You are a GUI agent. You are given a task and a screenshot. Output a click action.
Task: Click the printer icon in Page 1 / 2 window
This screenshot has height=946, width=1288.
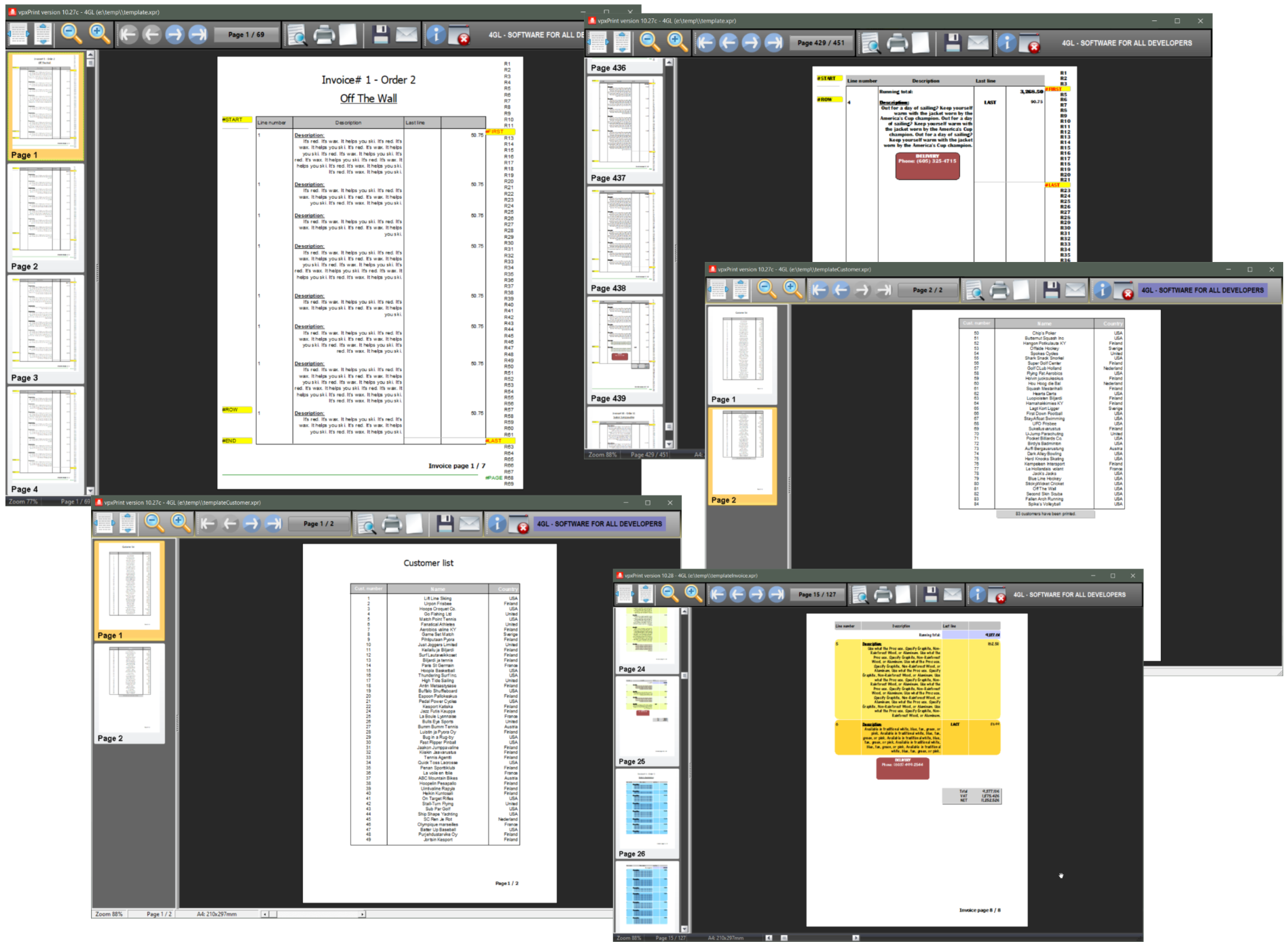pos(392,523)
